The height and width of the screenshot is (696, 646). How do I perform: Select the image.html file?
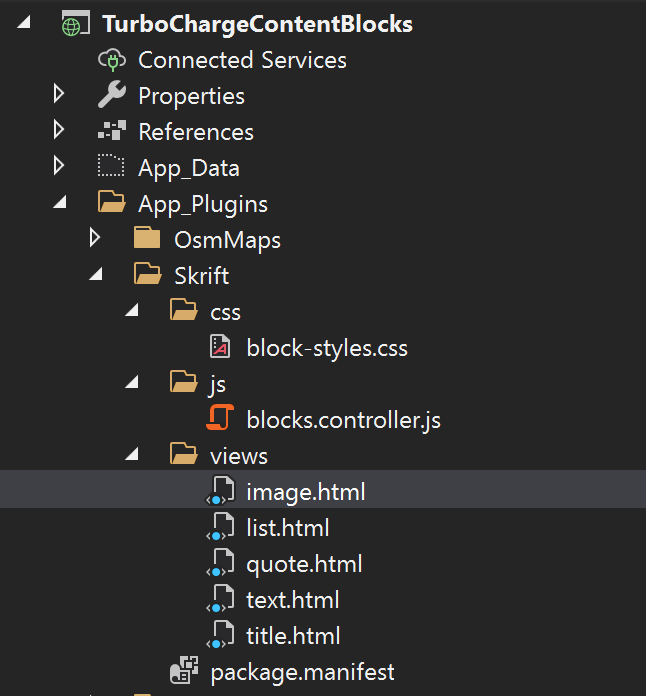pos(305,492)
